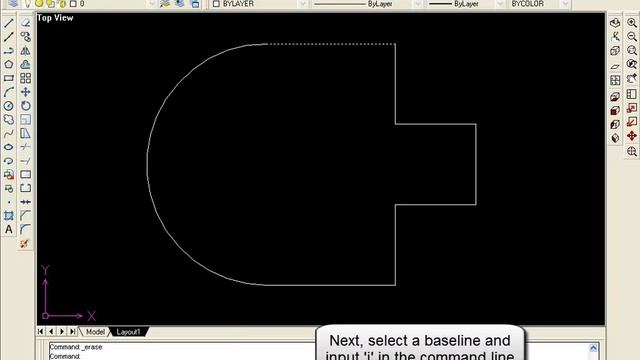Select the Trim tool
Image resolution: width=640 pixels, height=360 pixels.
click(x=25, y=147)
